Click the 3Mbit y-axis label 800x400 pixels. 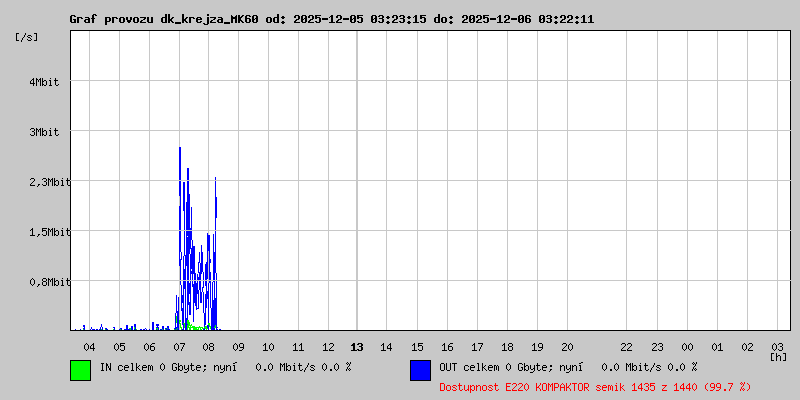point(44,132)
